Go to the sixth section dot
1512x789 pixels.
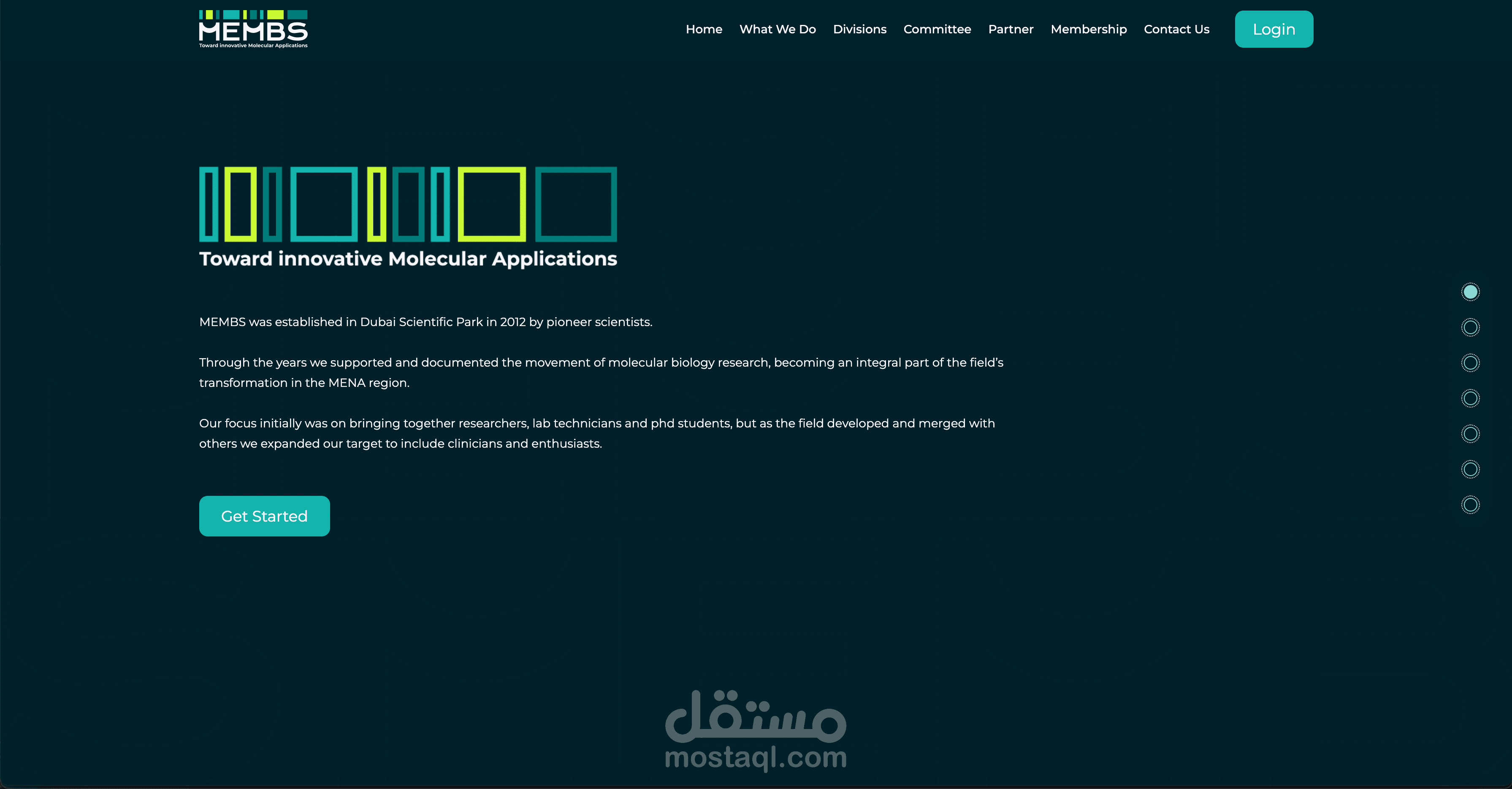[x=1470, y=469]
